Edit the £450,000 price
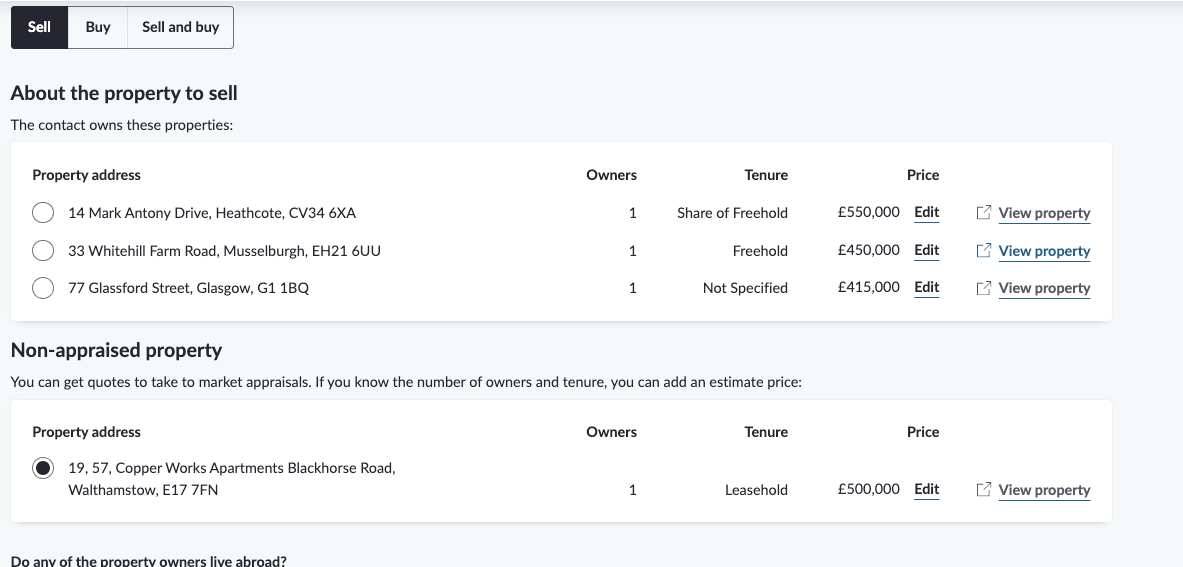Viewport: 1183px width, 567px height. [x=926, y=250]
